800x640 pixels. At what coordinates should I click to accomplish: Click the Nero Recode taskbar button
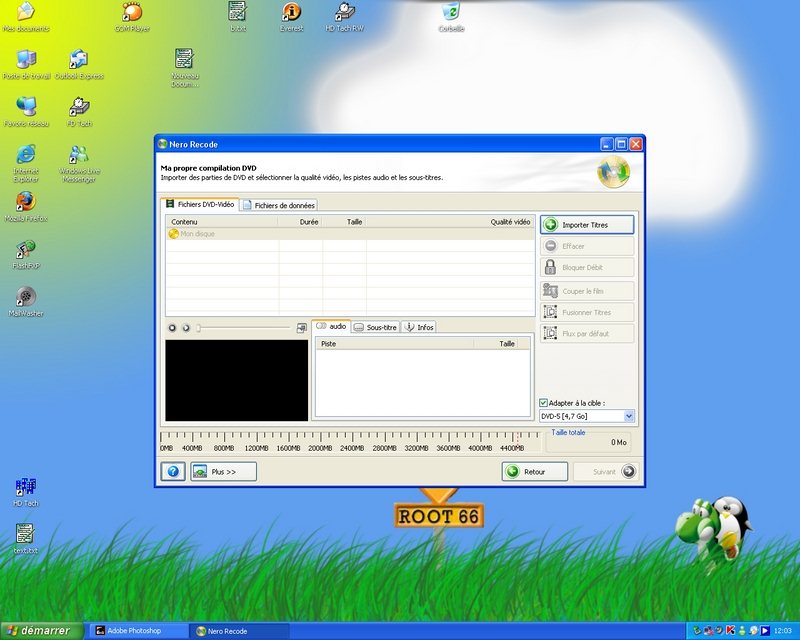[240, 631]
